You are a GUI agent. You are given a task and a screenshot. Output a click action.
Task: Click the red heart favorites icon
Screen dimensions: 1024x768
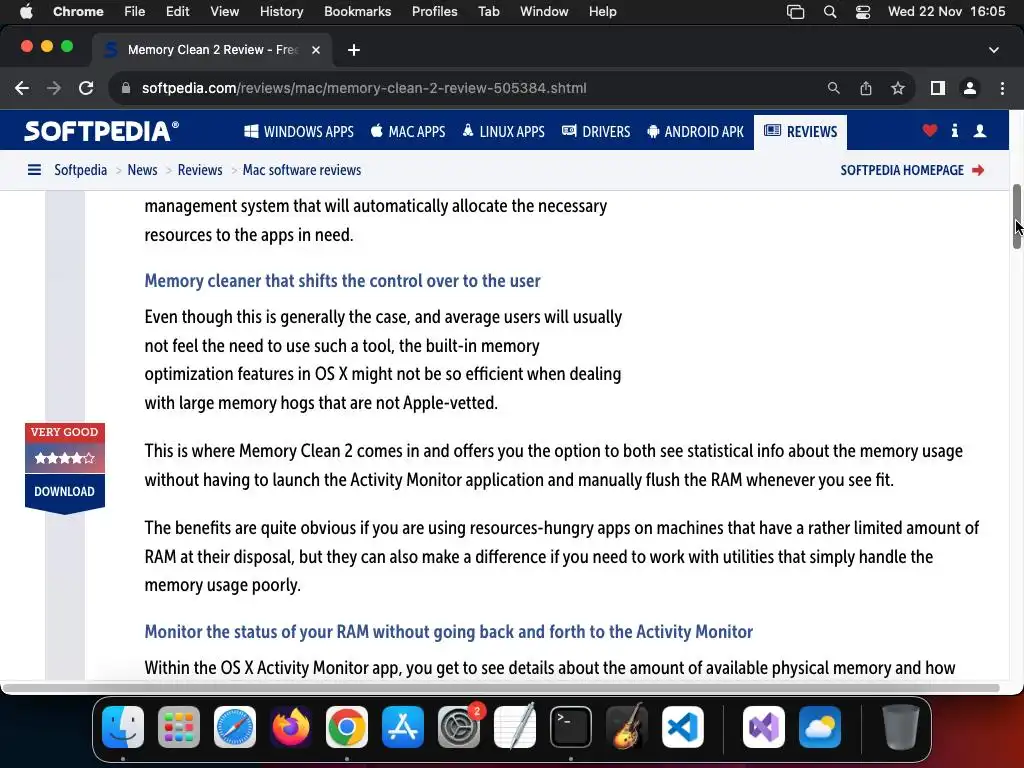[x=930, y=131]
